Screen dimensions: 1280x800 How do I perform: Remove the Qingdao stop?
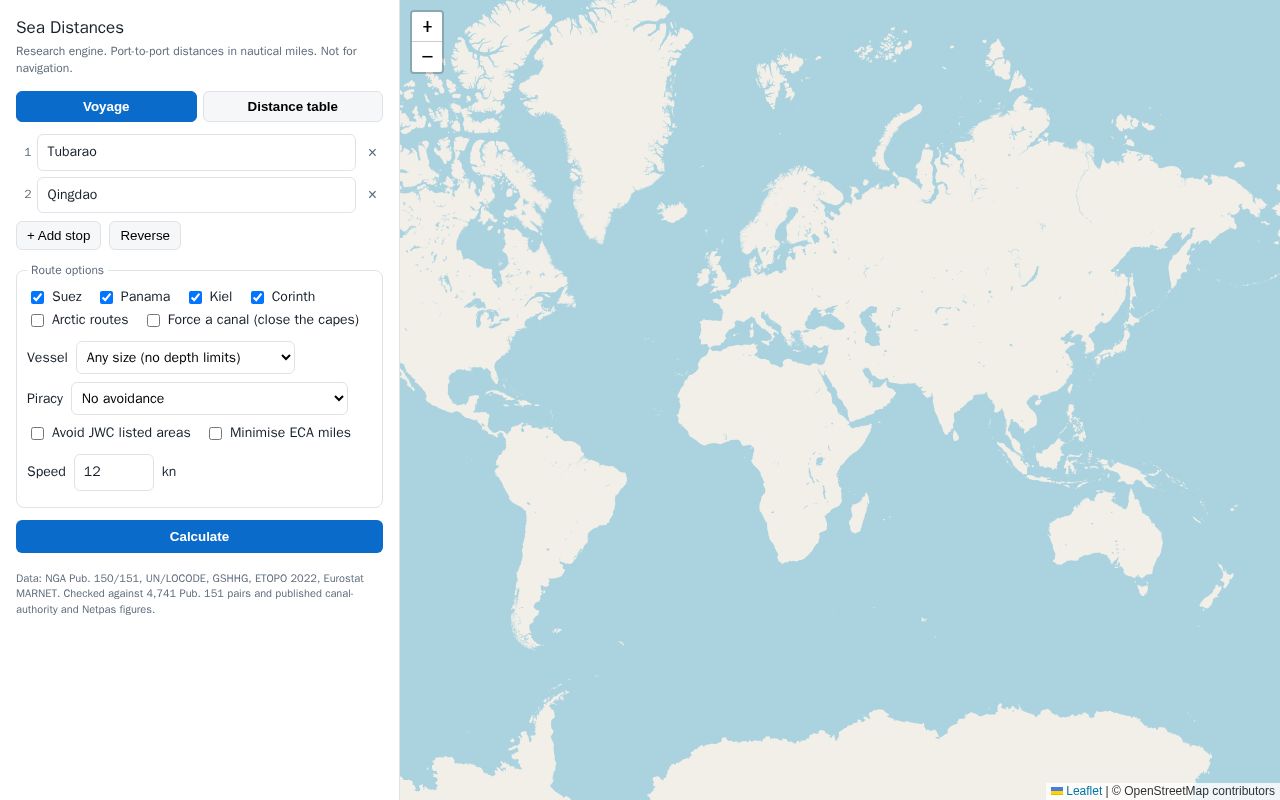pos(372,195)
